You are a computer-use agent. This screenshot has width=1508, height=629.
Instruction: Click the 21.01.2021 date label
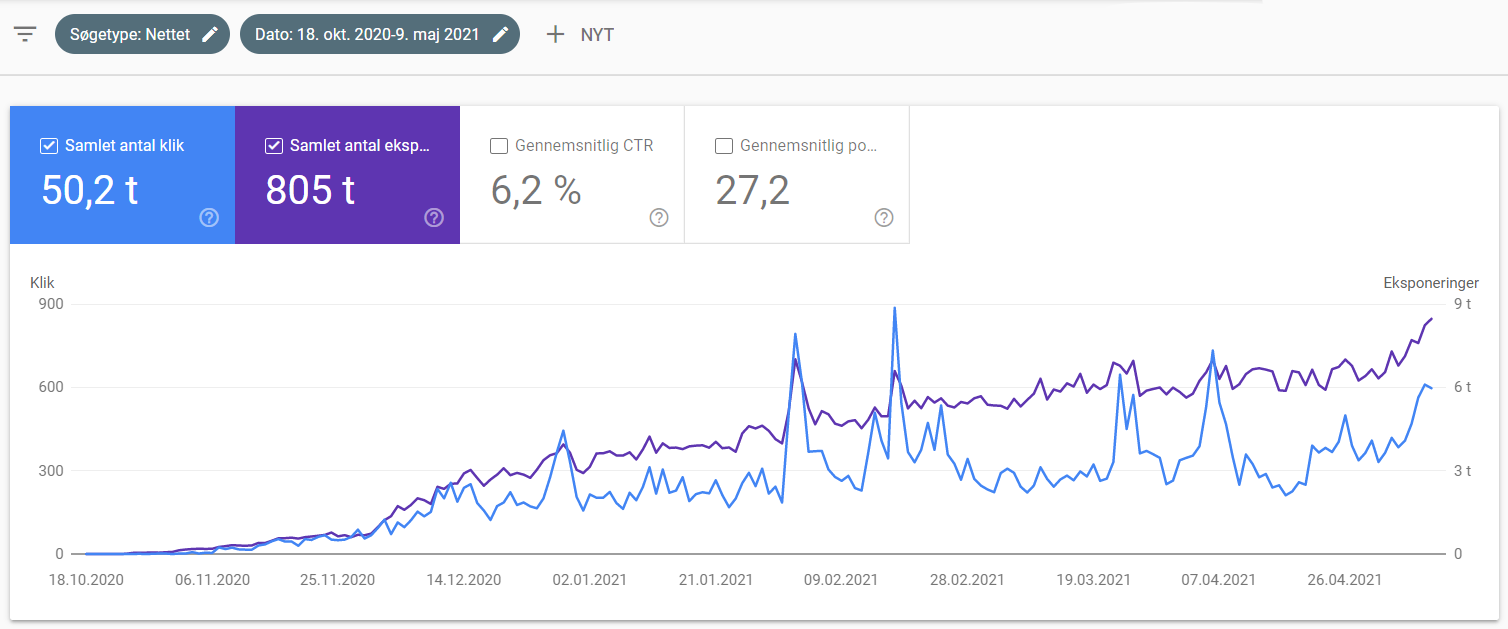click(x=715, y=579)
